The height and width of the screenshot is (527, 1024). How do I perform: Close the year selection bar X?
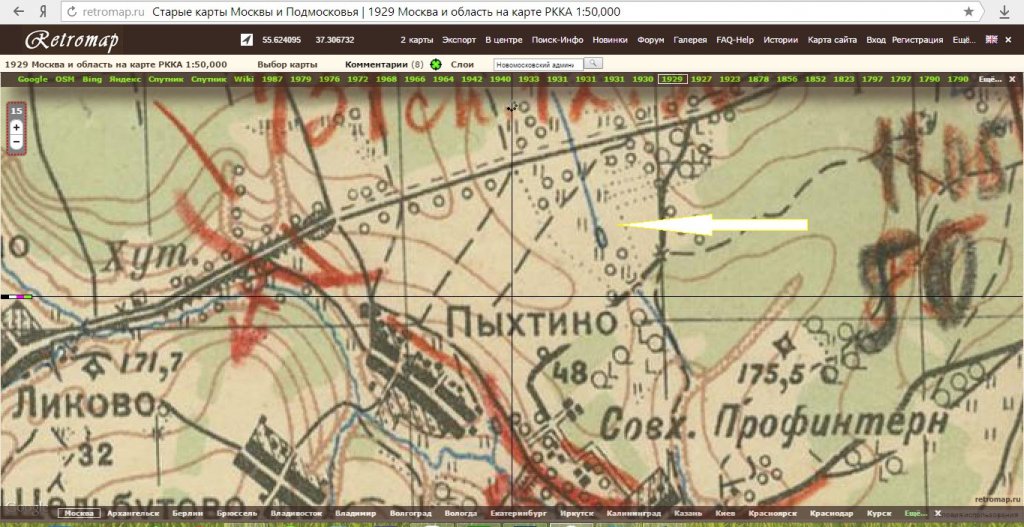1012,79
